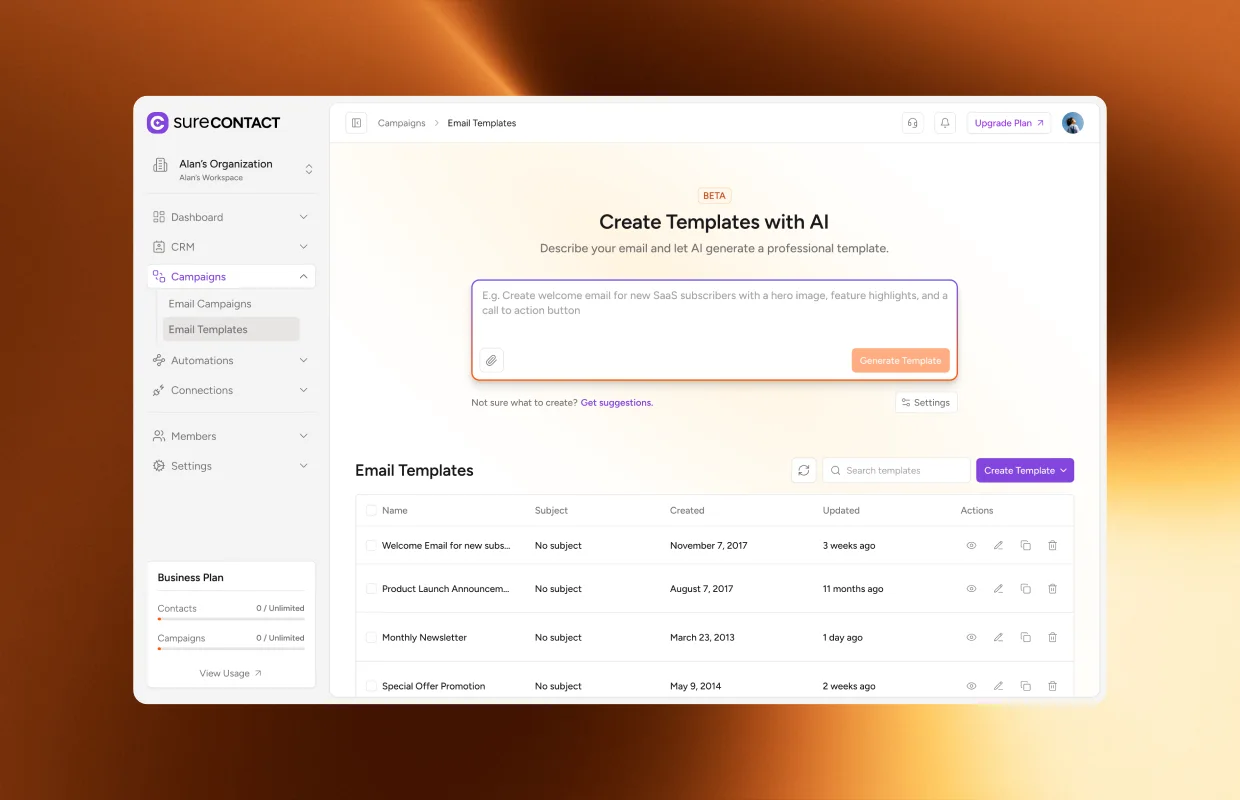
Task: Duplicate Special Offer Promotion template
Action: click(x=1025, y=686)
